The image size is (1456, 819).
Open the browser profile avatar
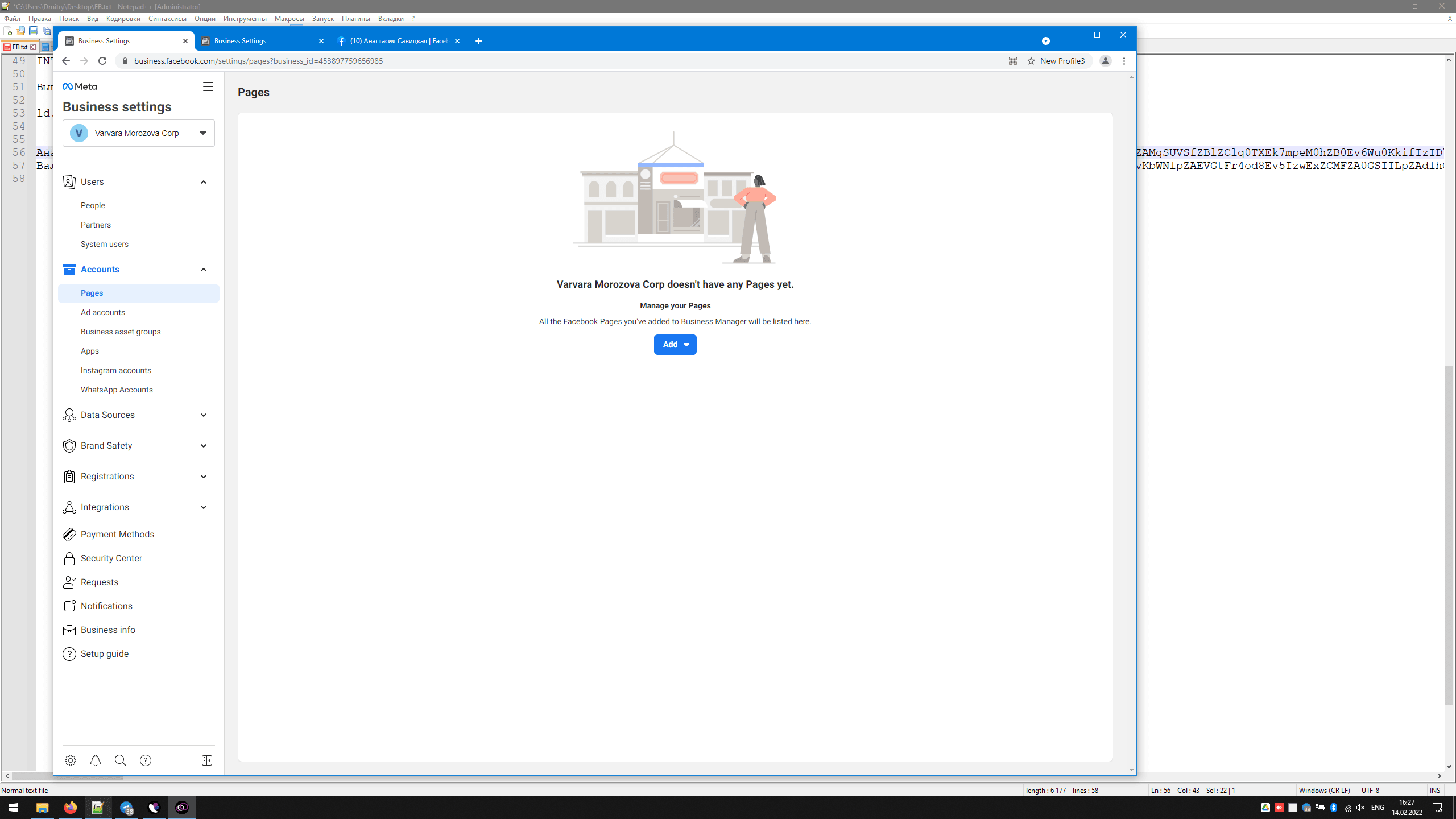pos(1105,61)
